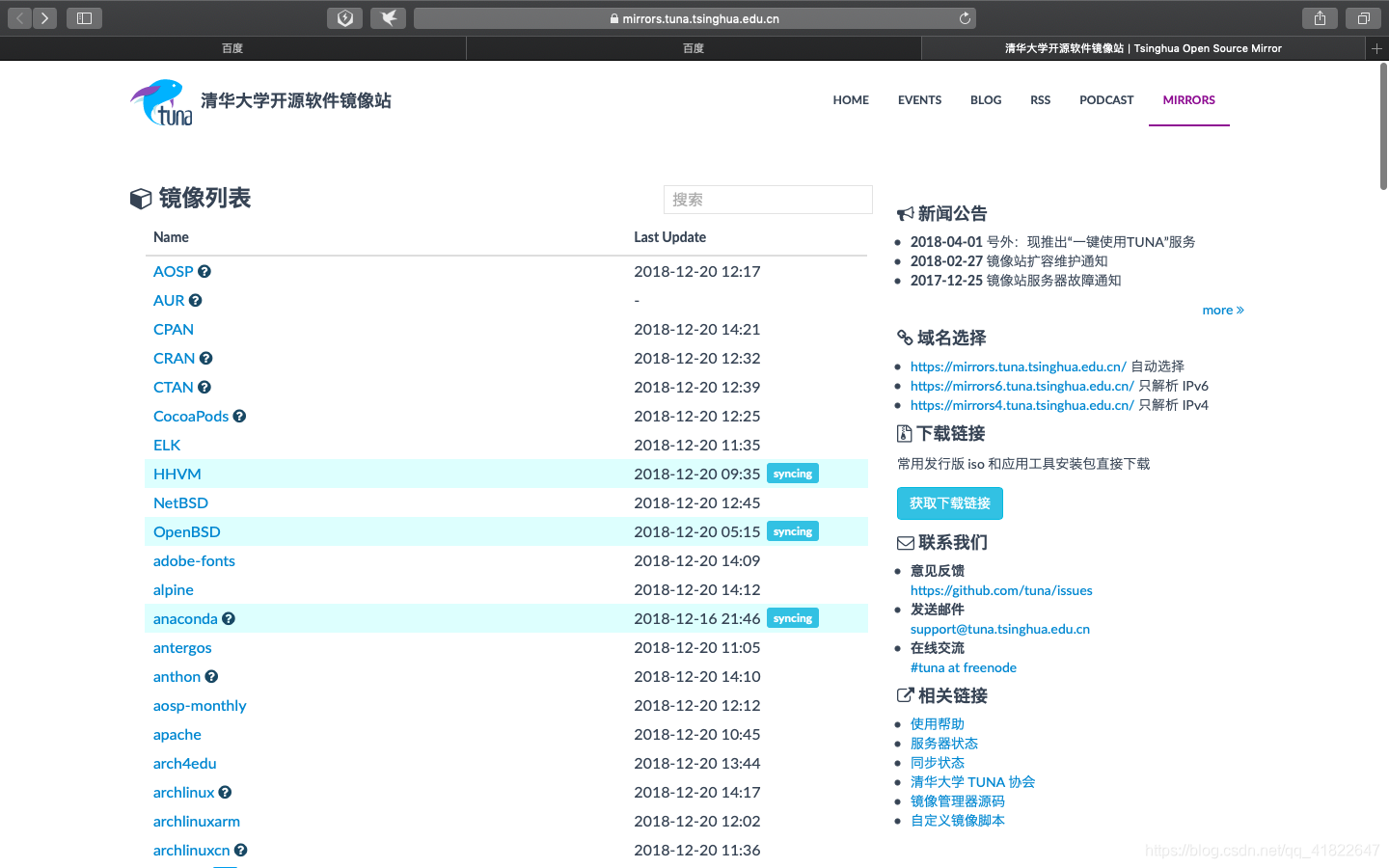
Task: Click the TUNA logo
Action: (162, 102)
